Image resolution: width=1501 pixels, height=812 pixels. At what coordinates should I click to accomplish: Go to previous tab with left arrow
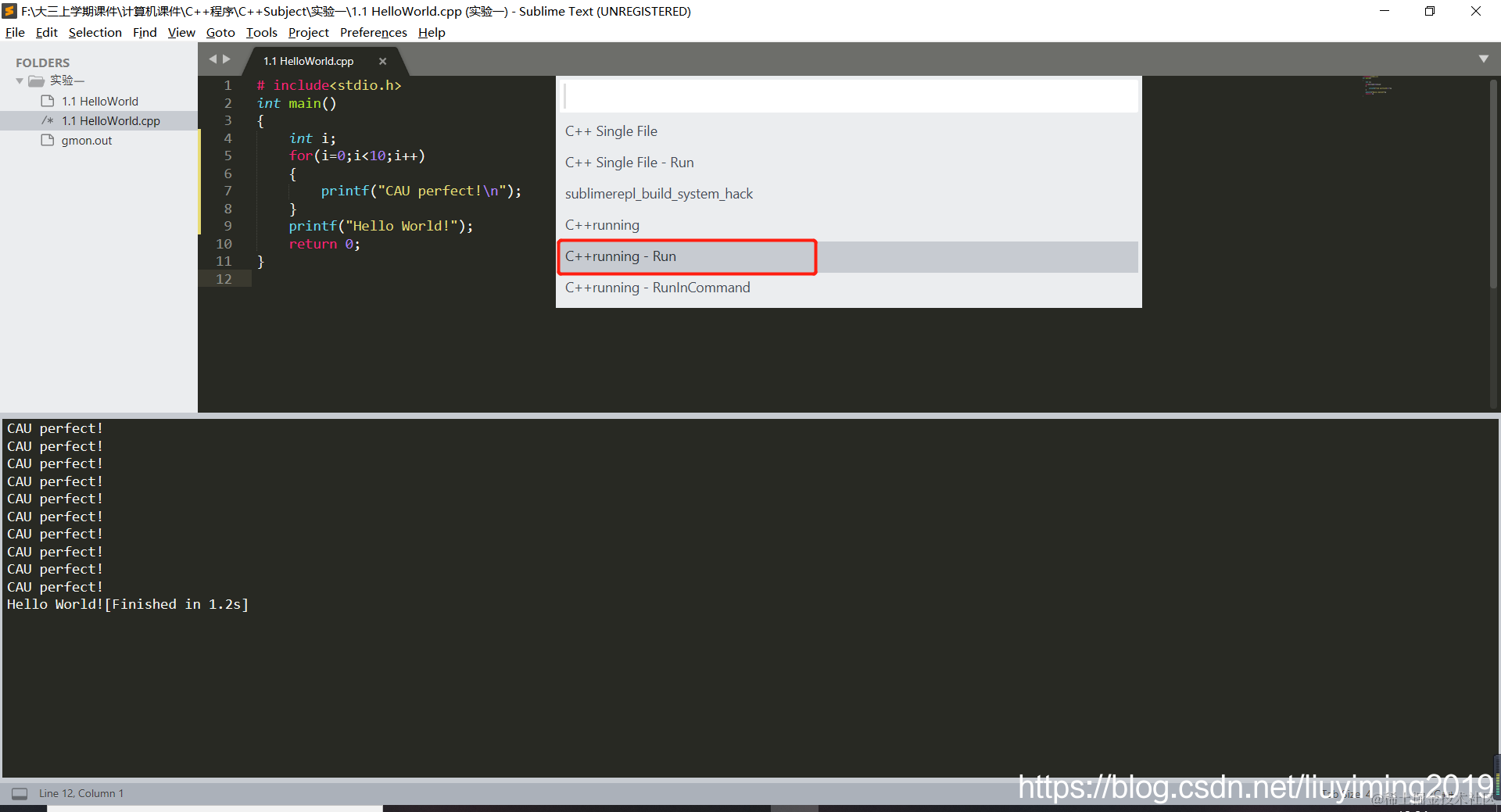pos(212,59)
